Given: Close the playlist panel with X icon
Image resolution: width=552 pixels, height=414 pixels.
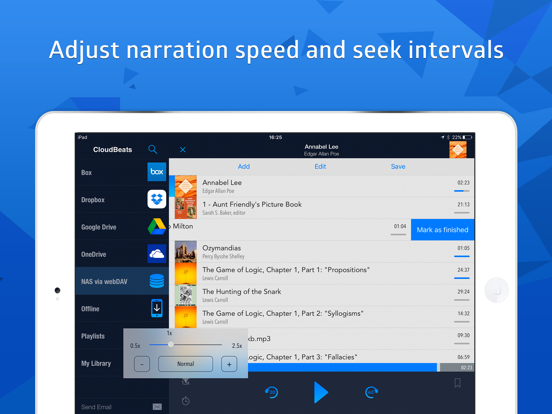Looking at the screenshot, I should pyautogui.click(x=183, y=150).
